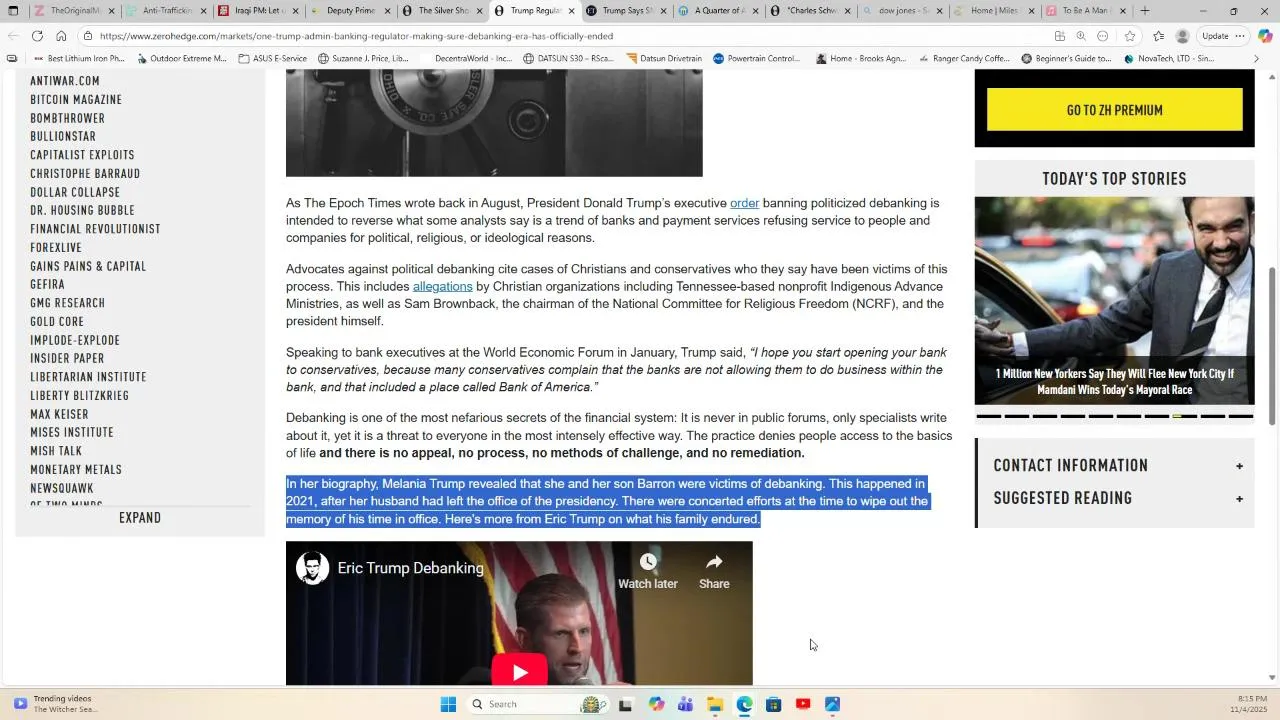Open Datsun Drivetrain bookmark
The width and height of the screenshot is (1280, 720).
[664, 59]
